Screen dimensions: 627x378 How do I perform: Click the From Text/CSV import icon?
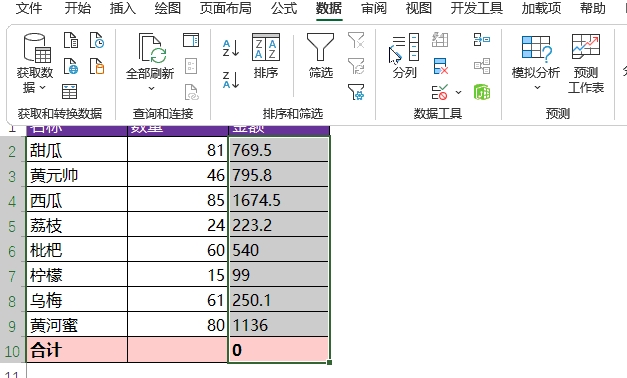71,40
